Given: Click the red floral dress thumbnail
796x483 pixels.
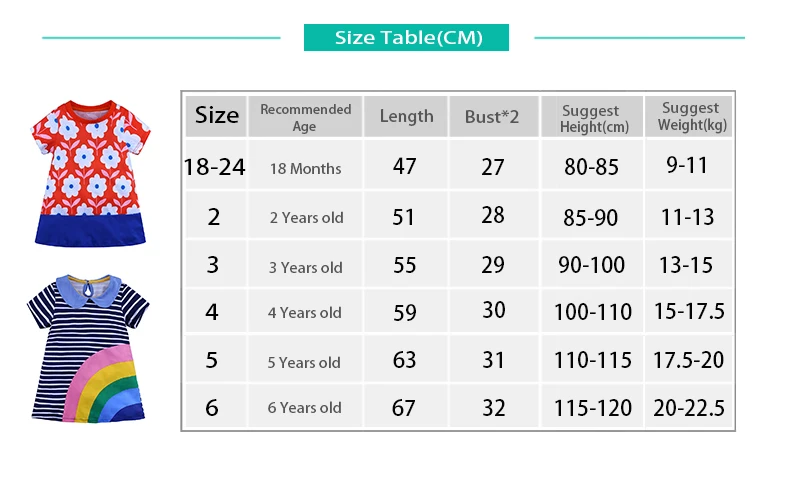Looking at the screenshot, I should [x=90, y=173].
